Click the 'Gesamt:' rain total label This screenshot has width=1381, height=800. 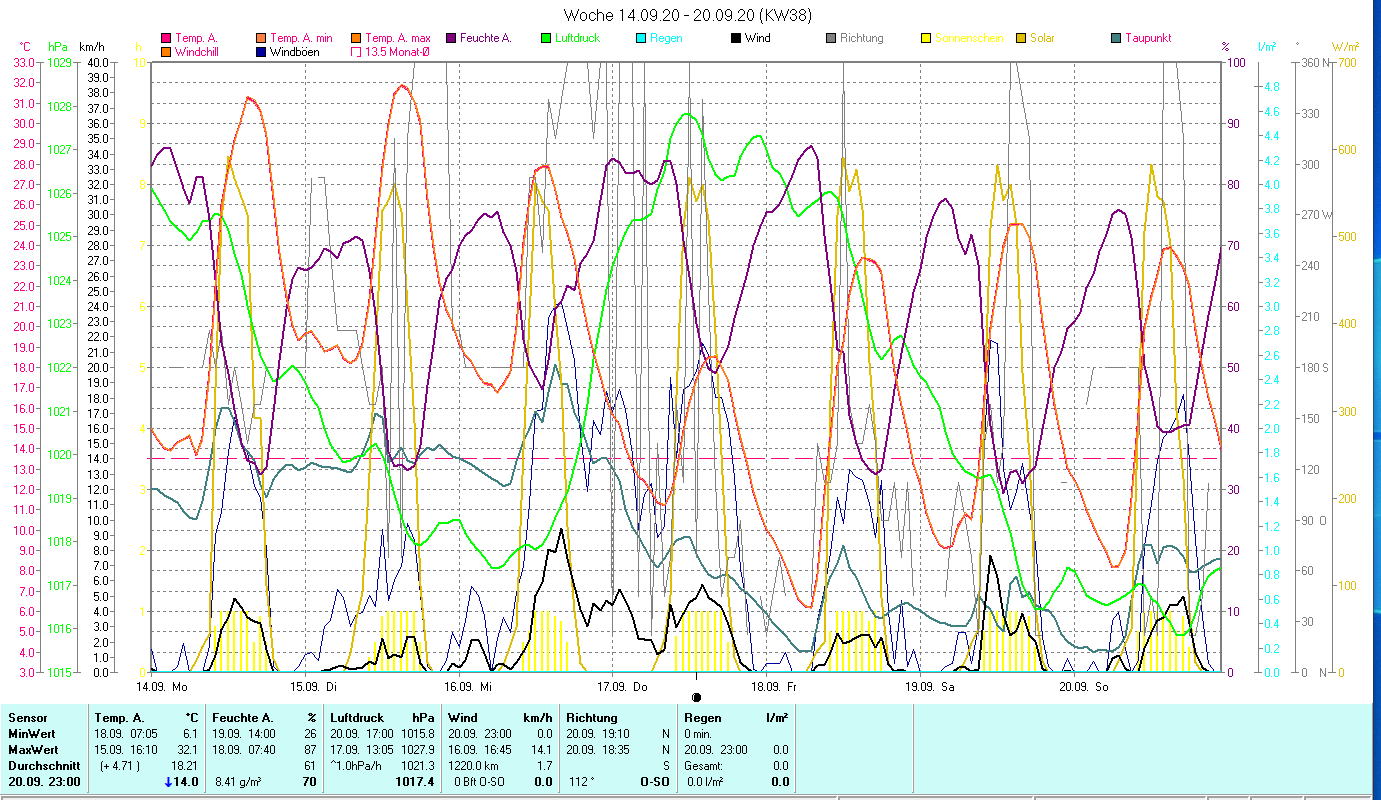tap(704, 765)
